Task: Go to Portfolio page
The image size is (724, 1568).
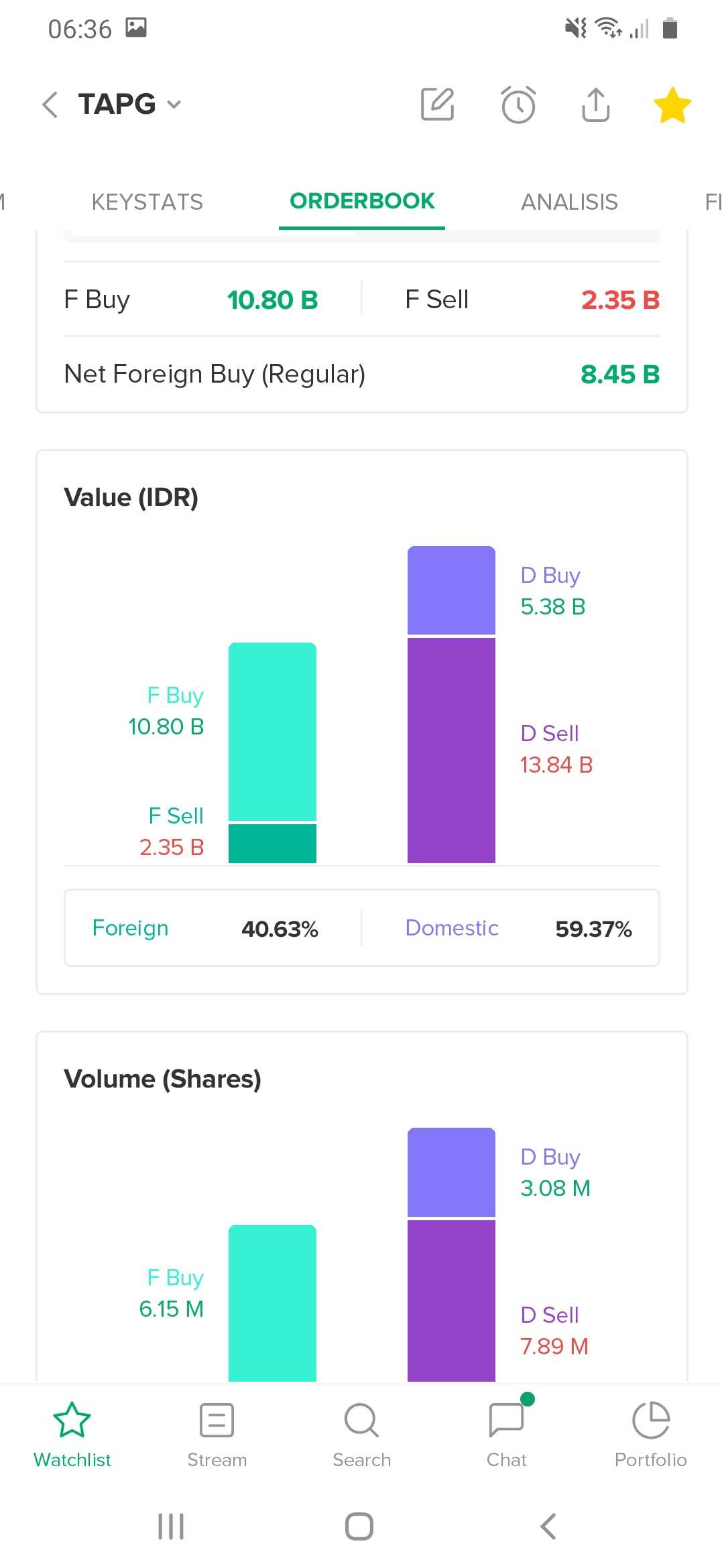Action: (x=651, y=1434)
